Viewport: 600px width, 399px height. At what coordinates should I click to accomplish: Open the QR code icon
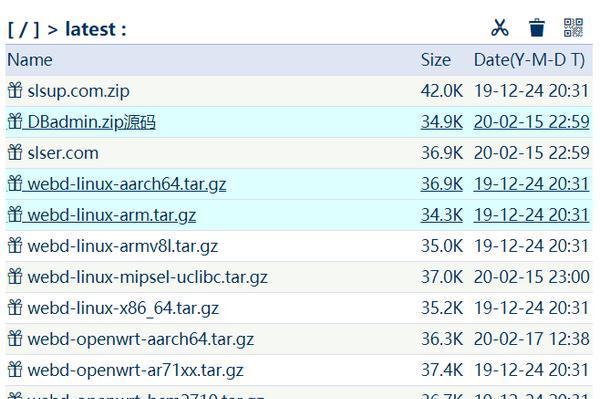tap(573, 28)
